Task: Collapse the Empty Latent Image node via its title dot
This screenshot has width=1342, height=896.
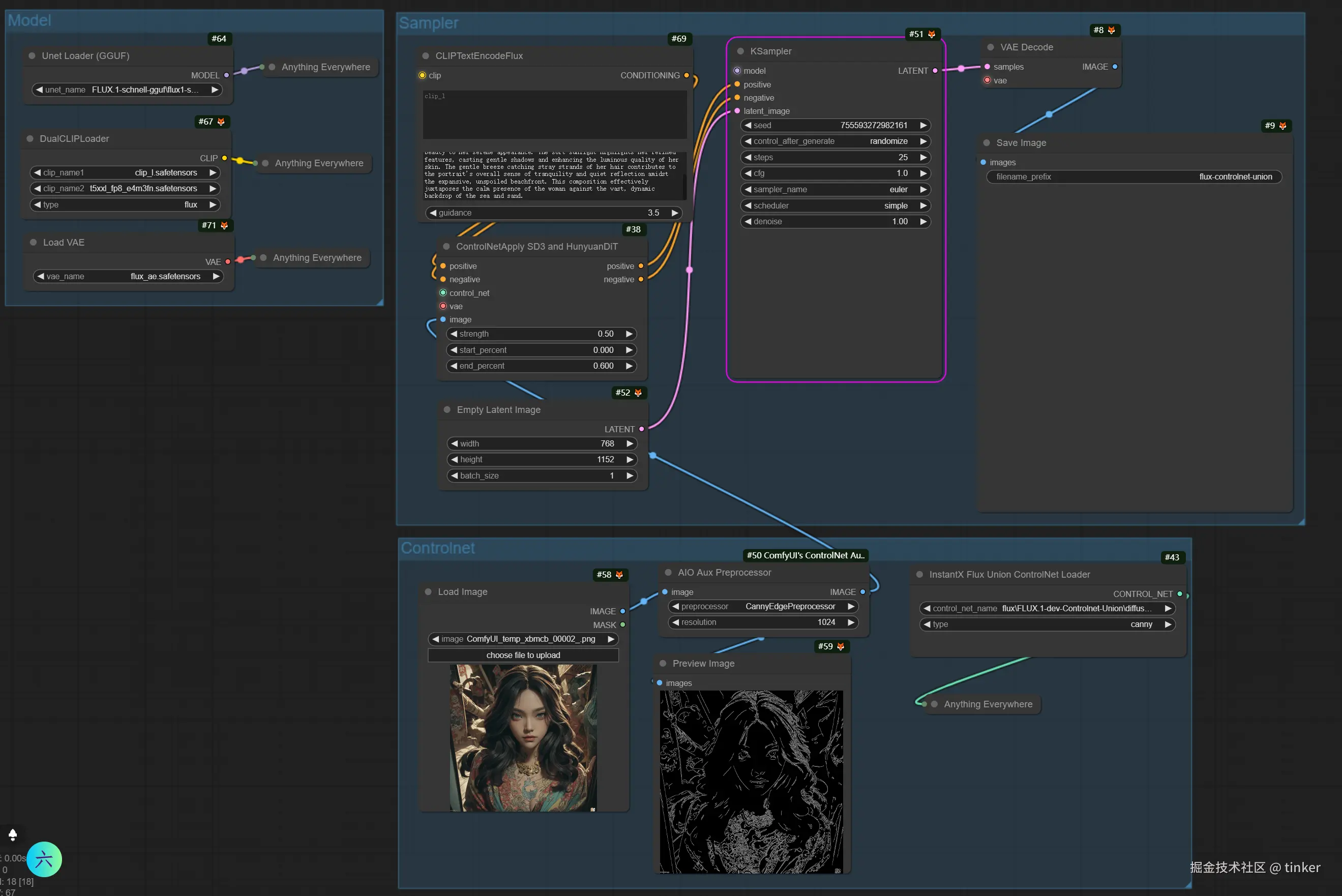Action: coord(448,410)
